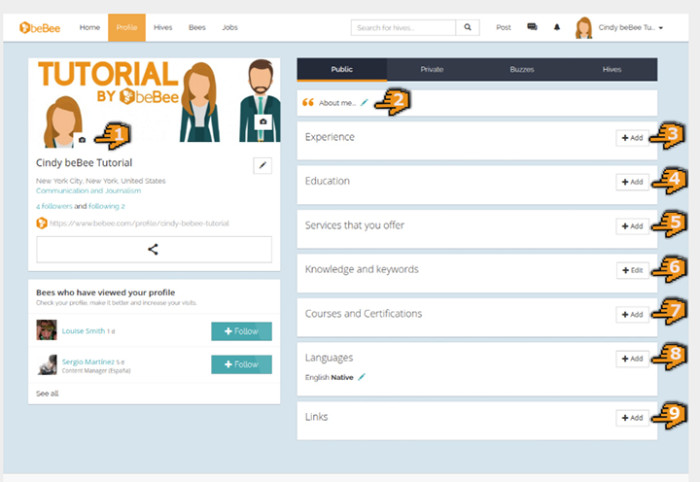
Task: Click the beBee hexagon icon beside URL
Action: (42, 223)
